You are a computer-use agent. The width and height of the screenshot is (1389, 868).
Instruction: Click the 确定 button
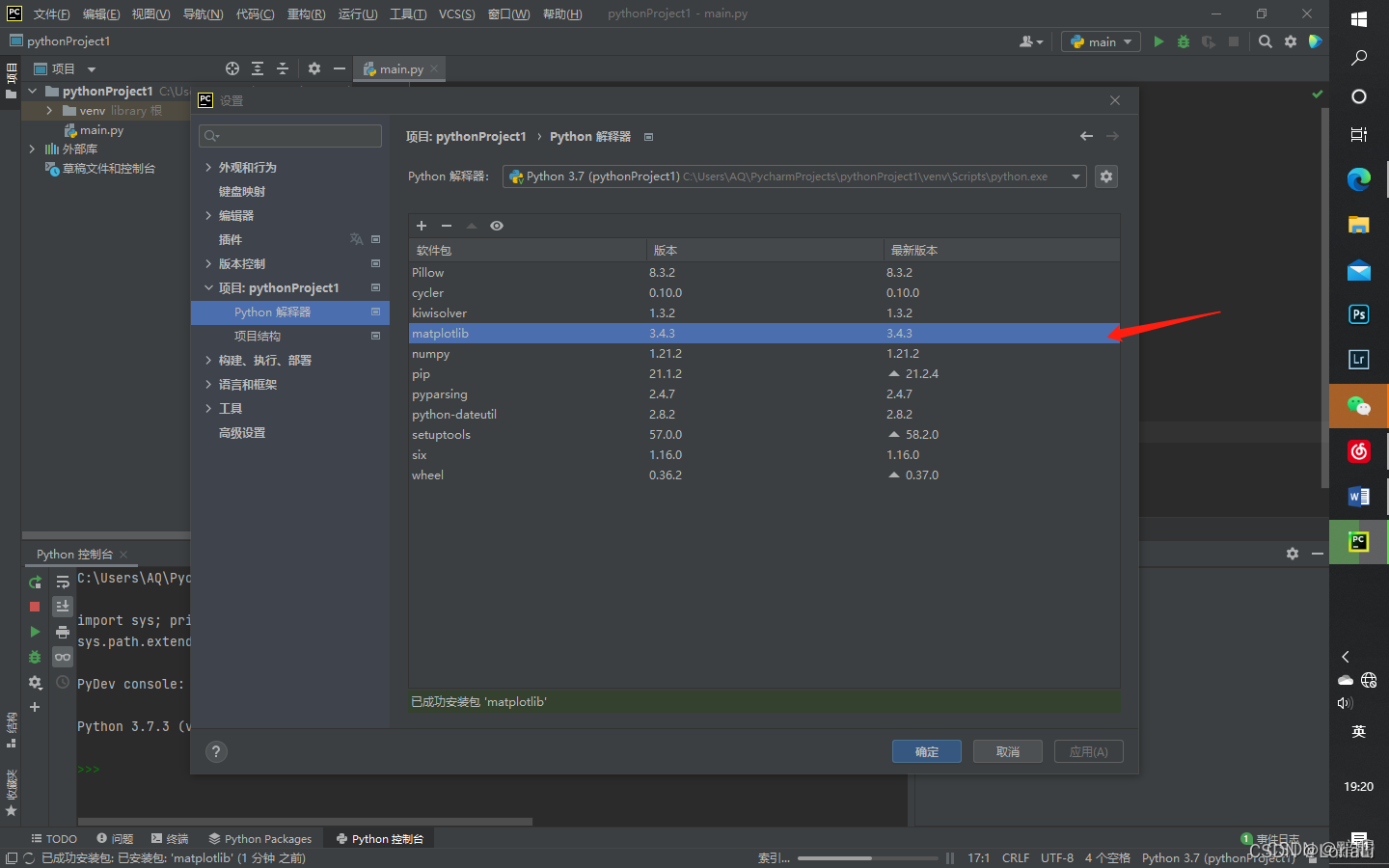tap(927, 751)
